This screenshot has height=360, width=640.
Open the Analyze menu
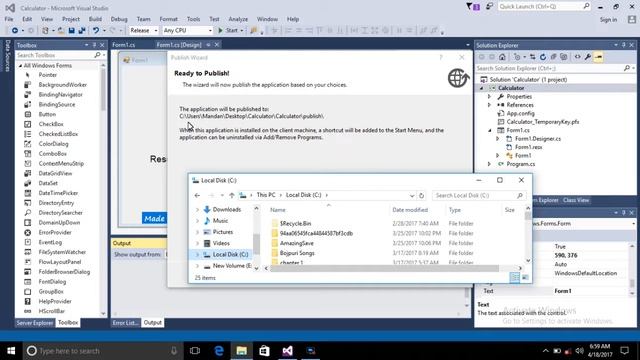238,19
